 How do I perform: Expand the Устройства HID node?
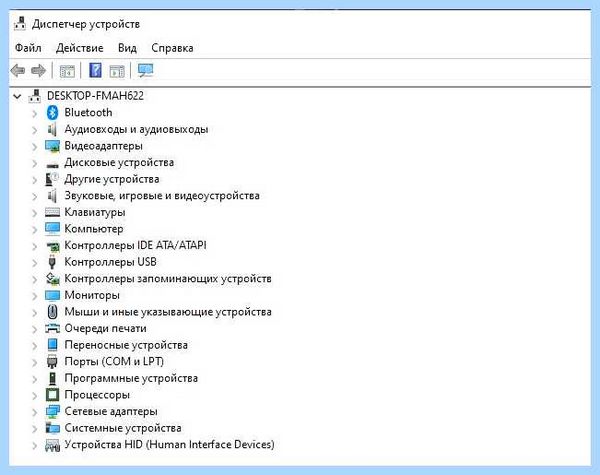pos(34,446)
